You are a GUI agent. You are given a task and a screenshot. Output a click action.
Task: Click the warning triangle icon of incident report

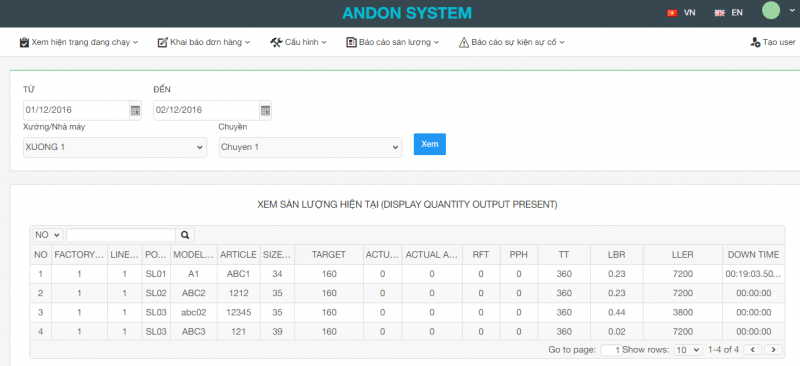(x=463, y=42)
